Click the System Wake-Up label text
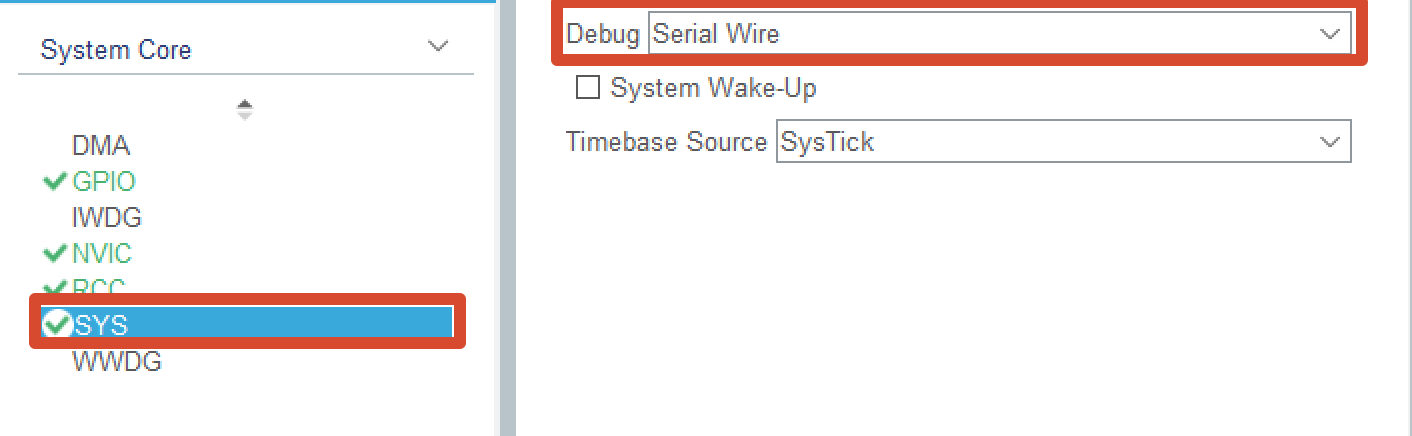 (x=713, y=88)
